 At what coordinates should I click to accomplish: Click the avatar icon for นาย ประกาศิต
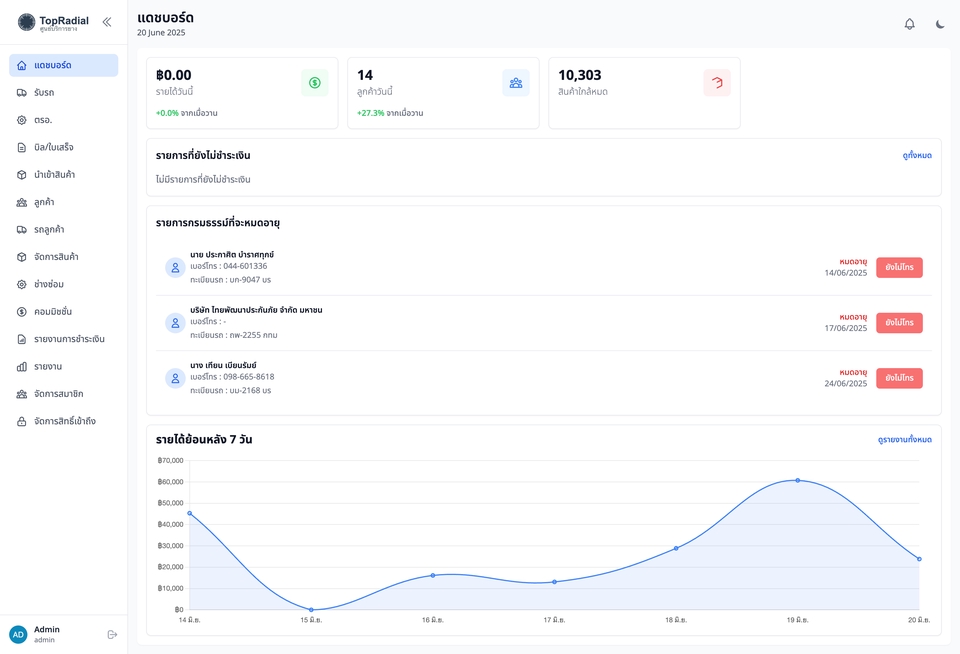[x=175, y=267]
